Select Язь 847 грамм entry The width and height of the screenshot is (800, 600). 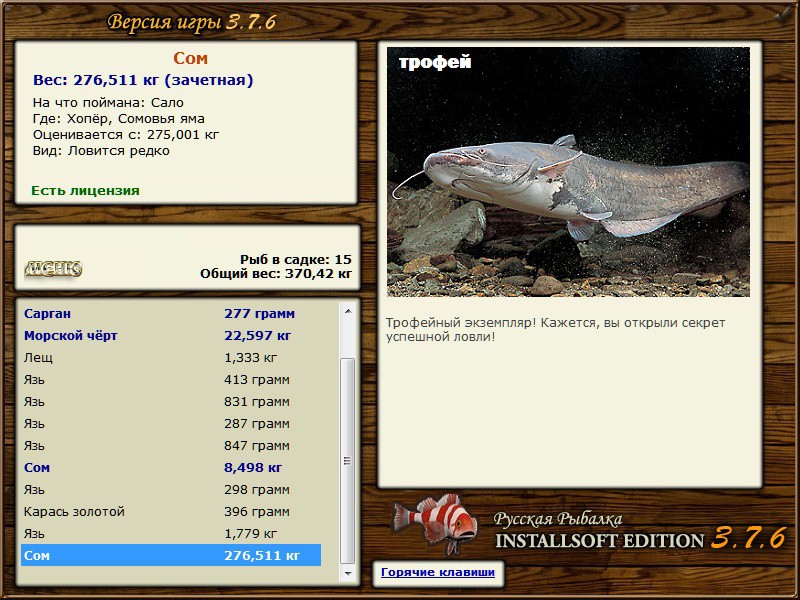pyautogui.click(x=171, y=445)
